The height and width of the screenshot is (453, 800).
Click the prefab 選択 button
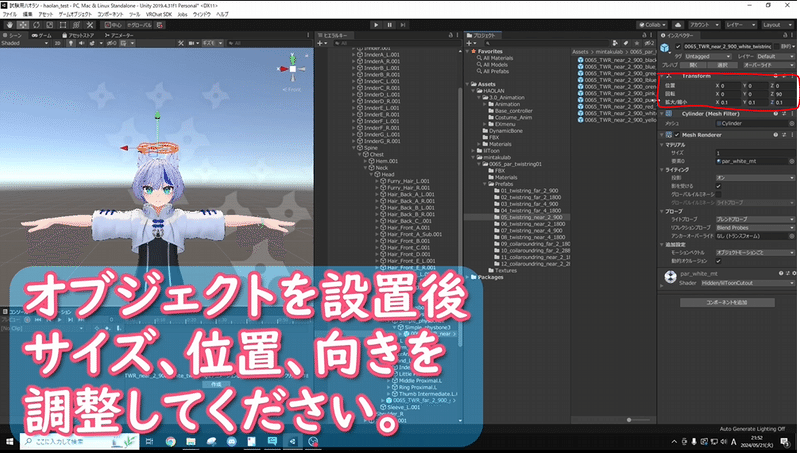pyautogui.click(x=722, y=65)
